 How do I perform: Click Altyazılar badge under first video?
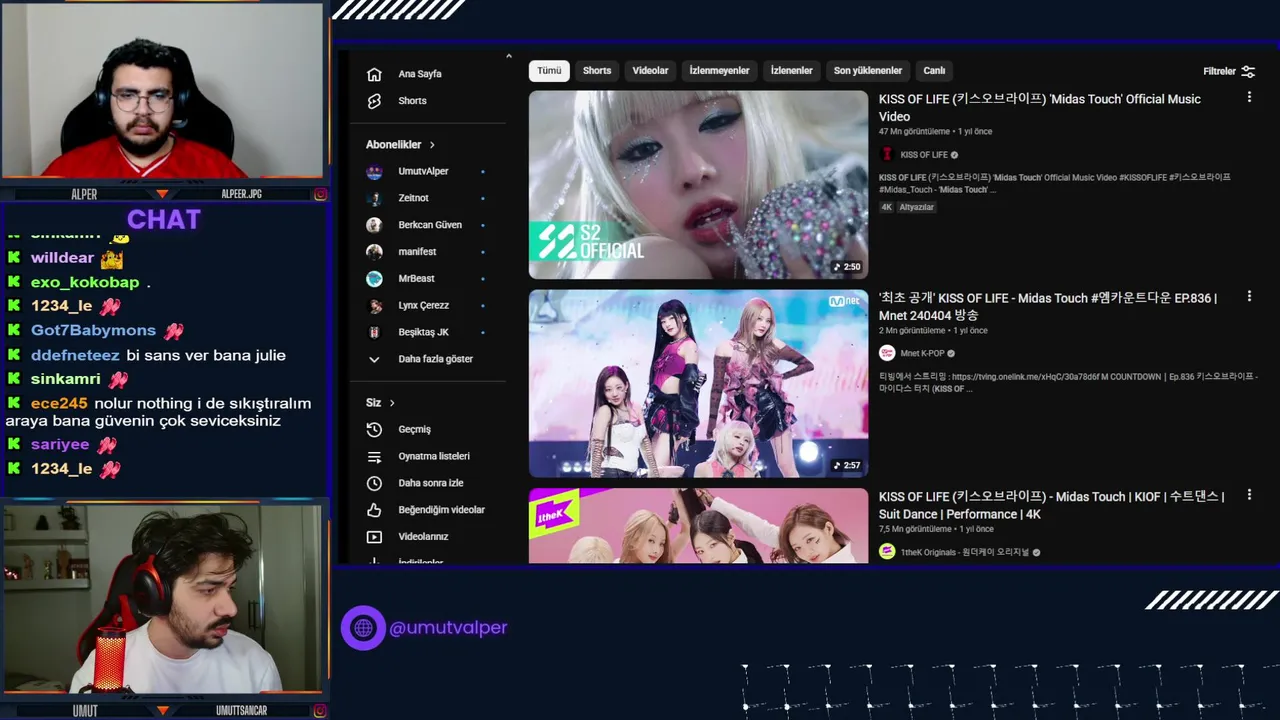pyautogui.click(x=916, y=207)
